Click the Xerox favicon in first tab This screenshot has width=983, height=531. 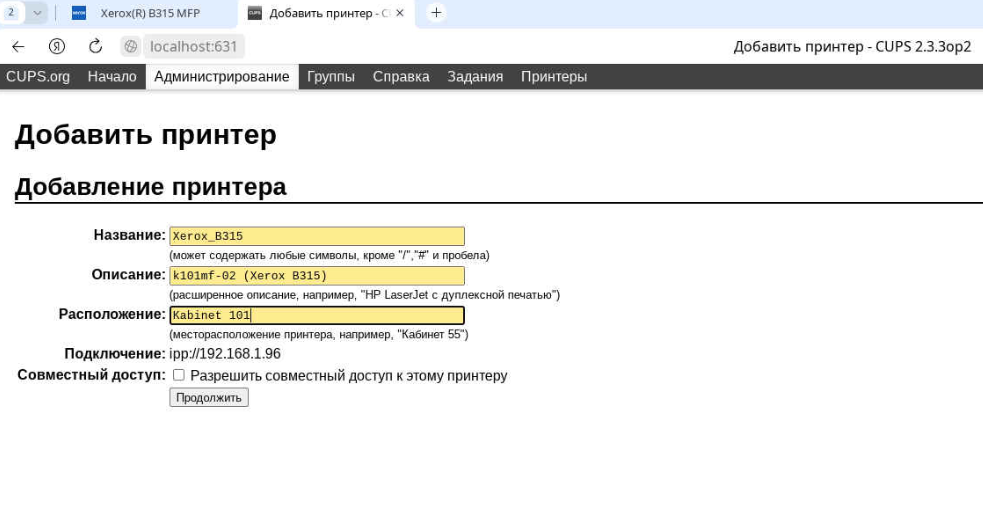[79, 13]
